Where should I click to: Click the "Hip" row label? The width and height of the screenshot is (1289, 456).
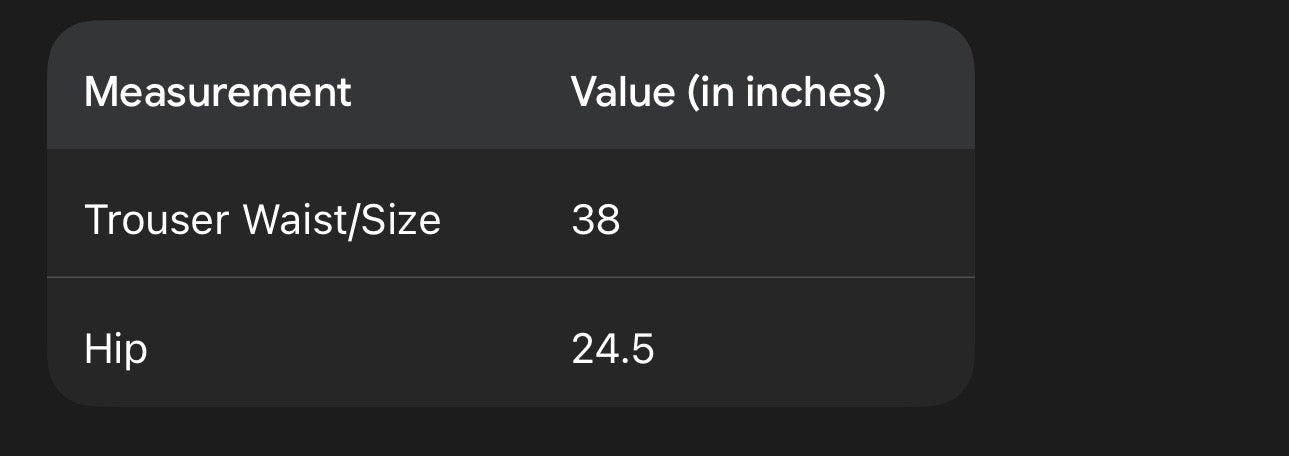pyautogui.click(x=115, y=349)
